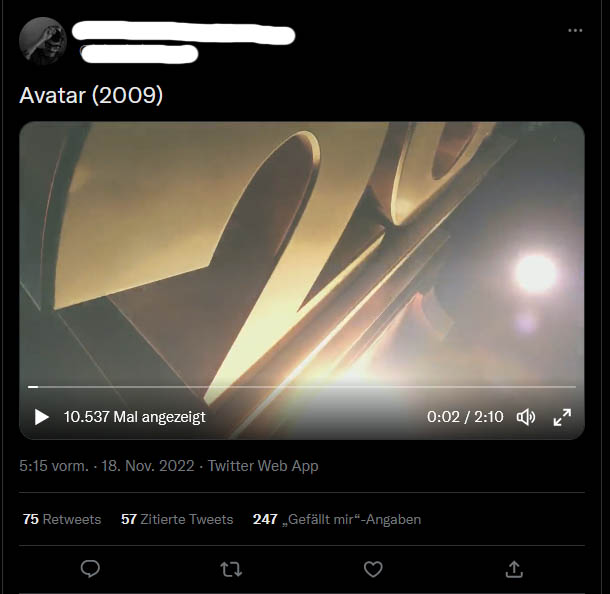Click the redacted user handle
610x594 pixels.
pos(139,54)
